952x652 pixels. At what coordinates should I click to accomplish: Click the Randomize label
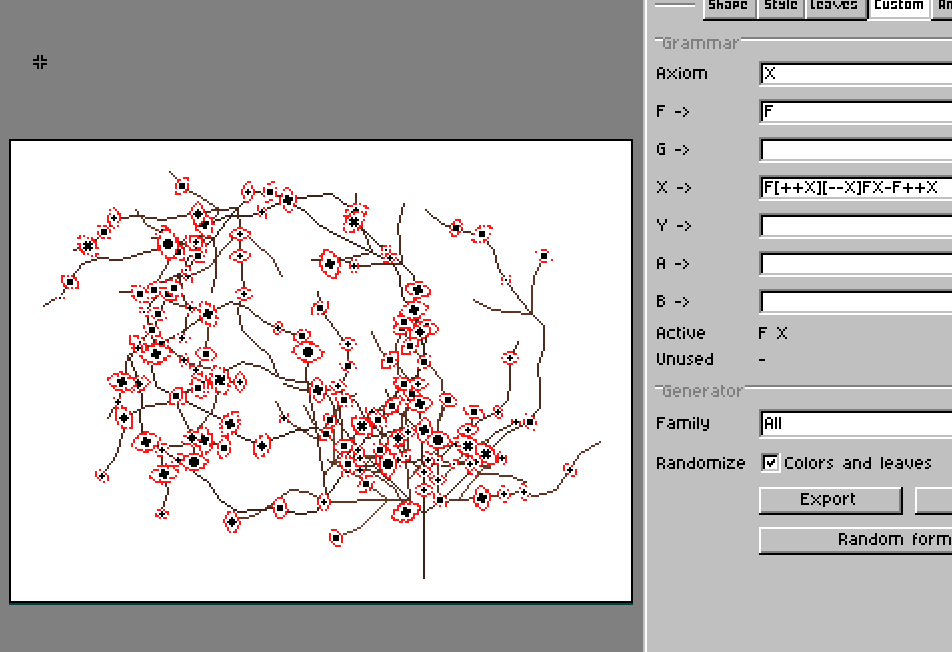click(x=701, y=463)
